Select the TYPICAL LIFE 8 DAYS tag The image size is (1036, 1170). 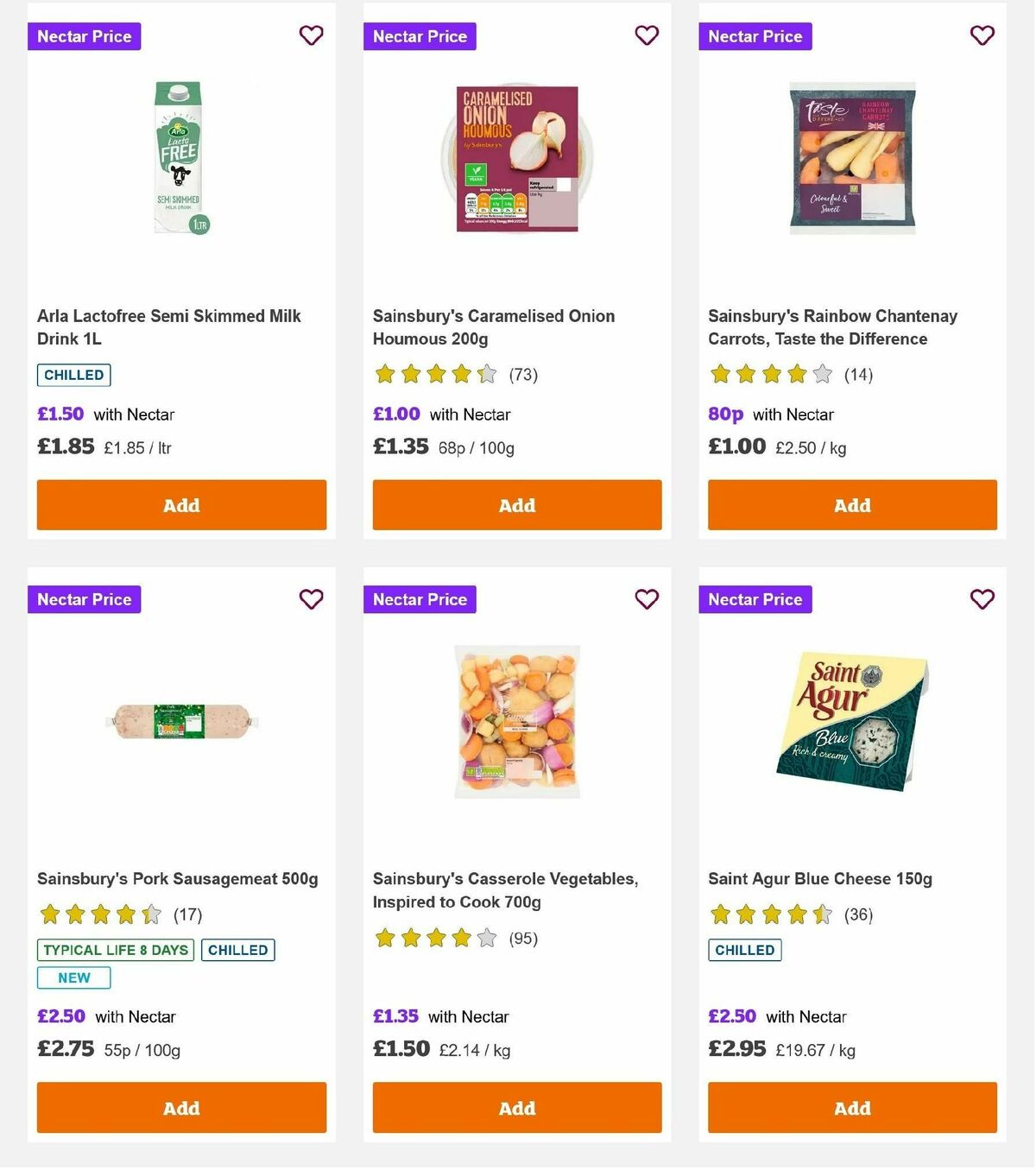point(116,950)
